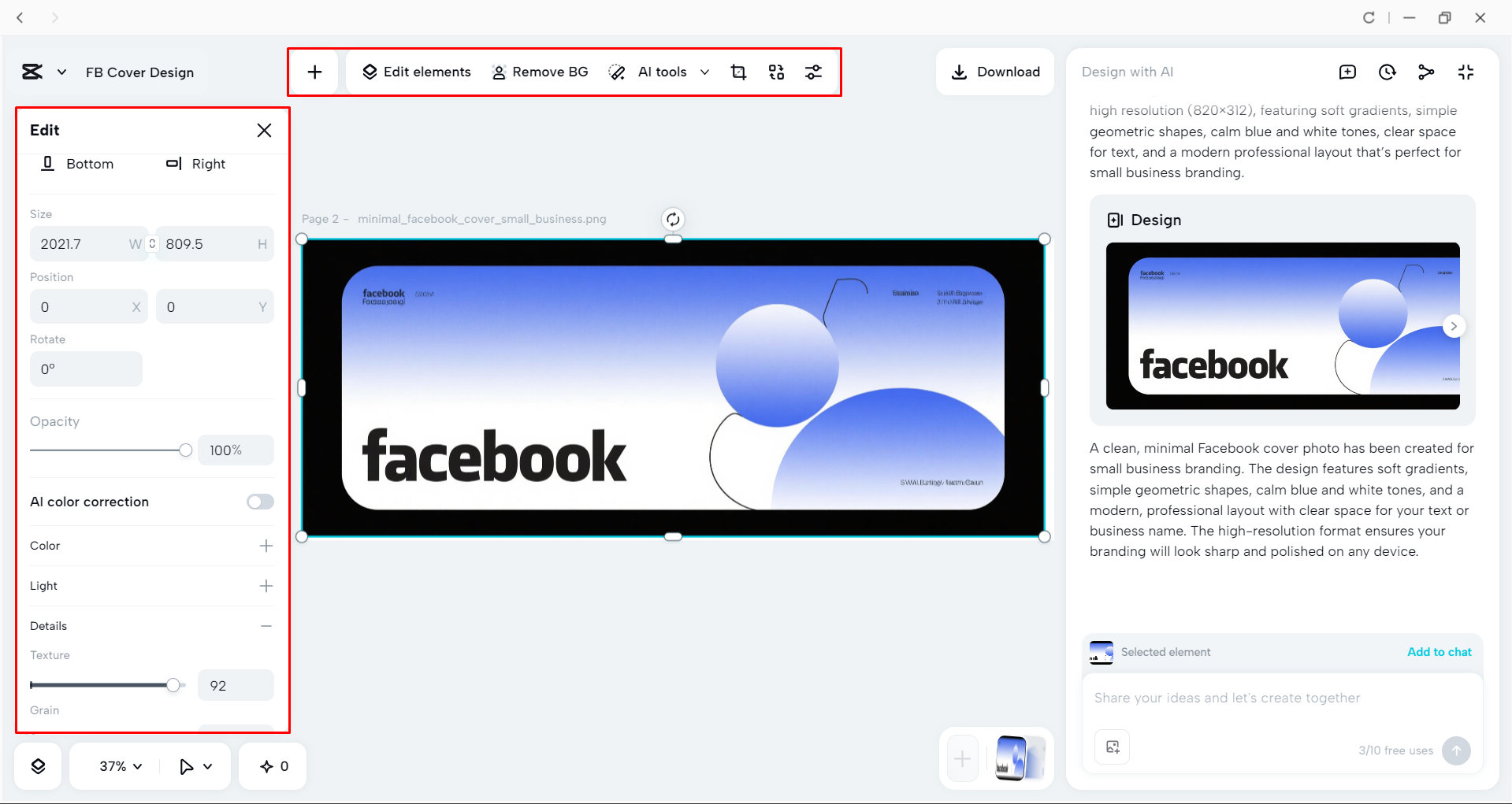Click the AI tools magic wand icon

[x=617, y=72]
